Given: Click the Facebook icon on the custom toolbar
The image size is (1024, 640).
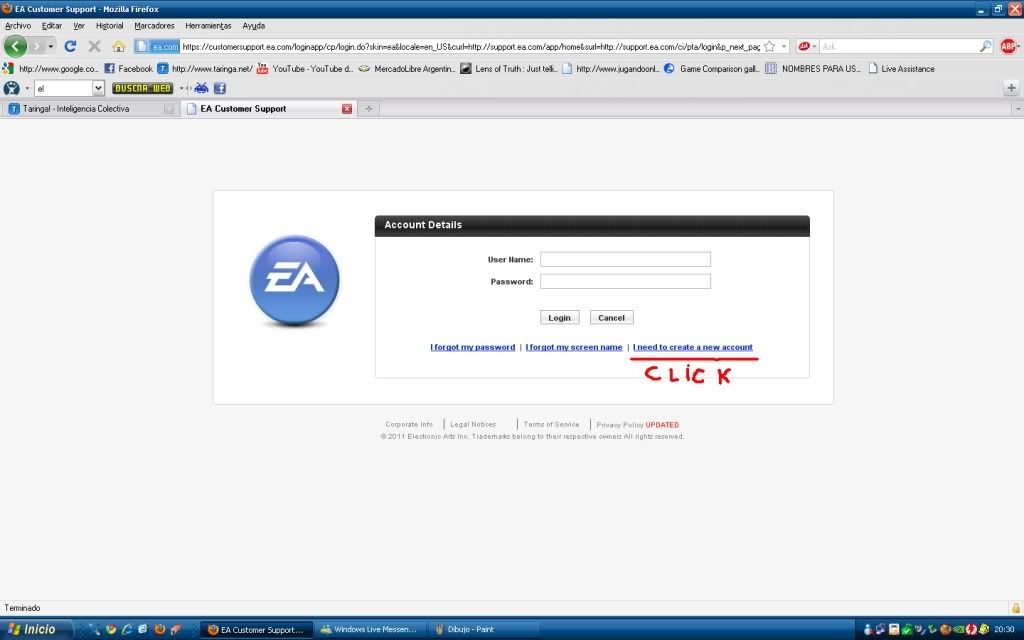Looking at the screenshot, I should 220,88.
